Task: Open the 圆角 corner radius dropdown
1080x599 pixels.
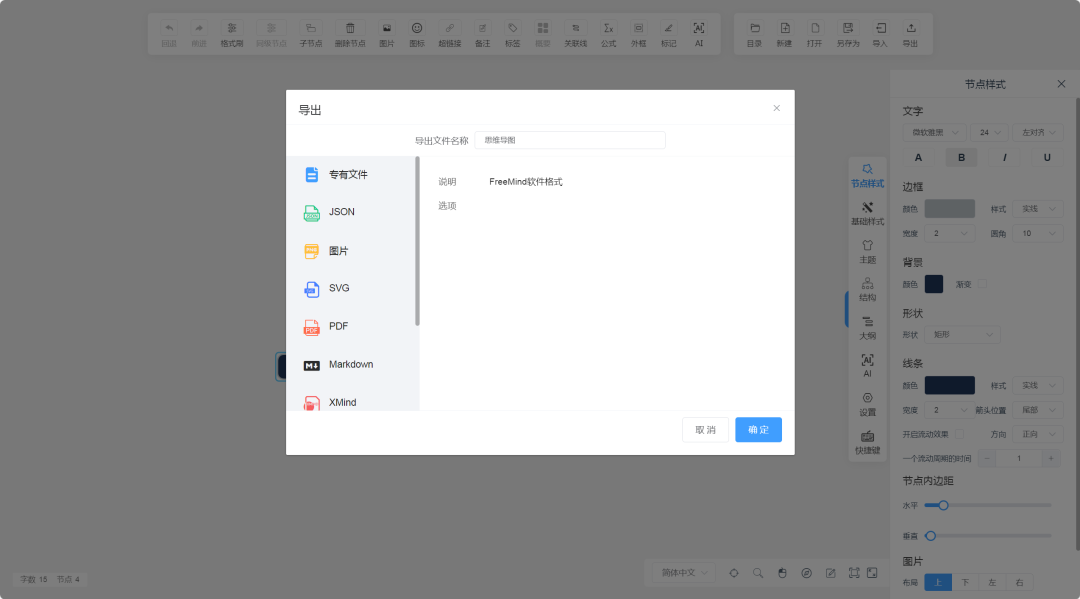Action: pos(1037,233)
